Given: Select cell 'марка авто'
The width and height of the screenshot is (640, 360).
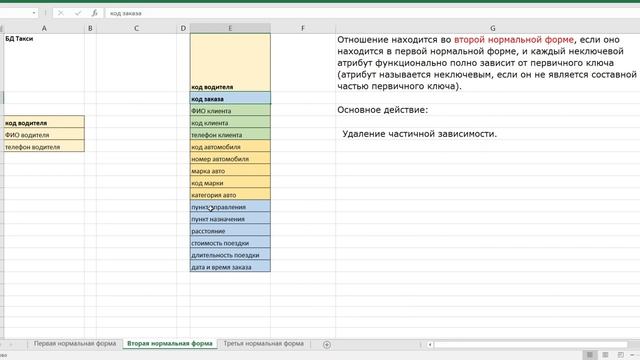Looking at the screenshot, I should click(230, 170).
